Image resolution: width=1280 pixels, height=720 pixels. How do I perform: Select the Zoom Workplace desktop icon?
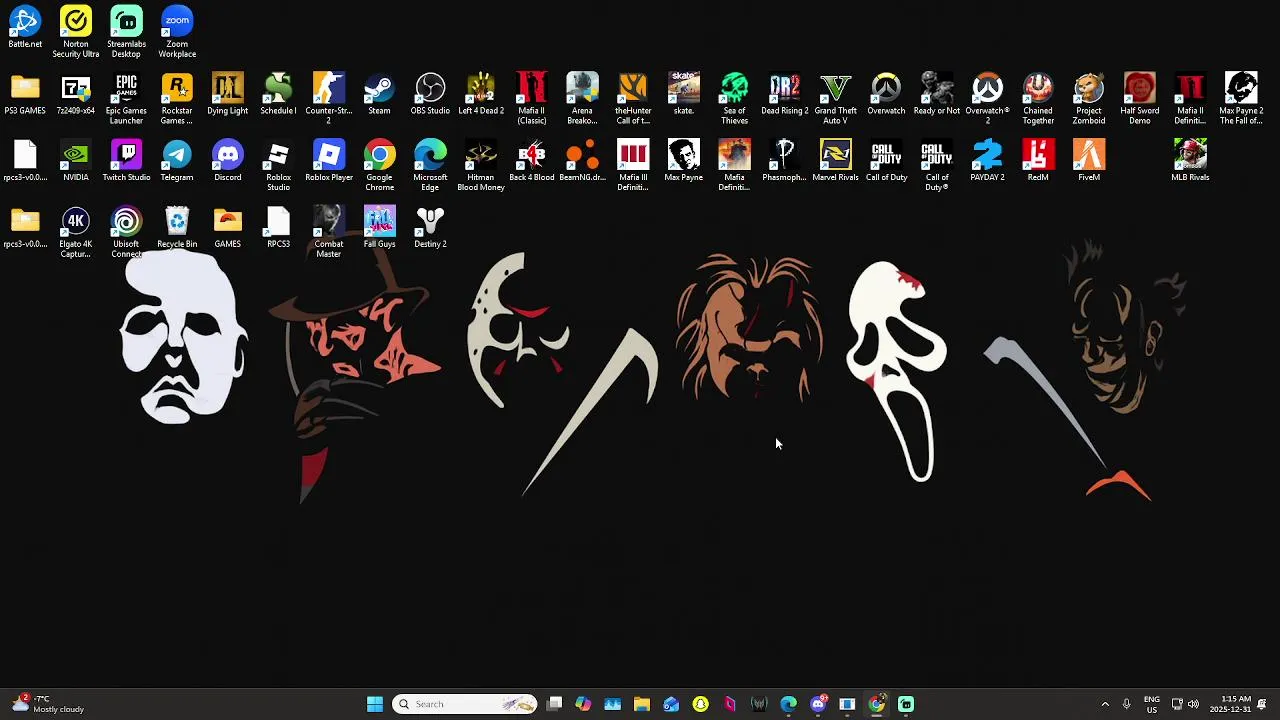tap(177, 32)
